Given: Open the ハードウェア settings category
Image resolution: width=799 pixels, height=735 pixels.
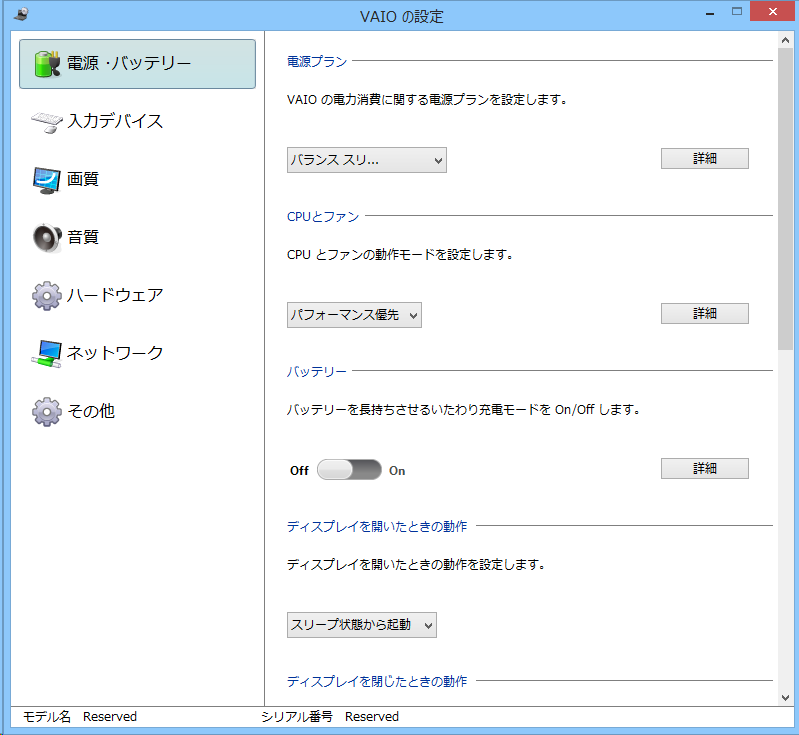Looking at the screenshot, I should coord(138,296).
